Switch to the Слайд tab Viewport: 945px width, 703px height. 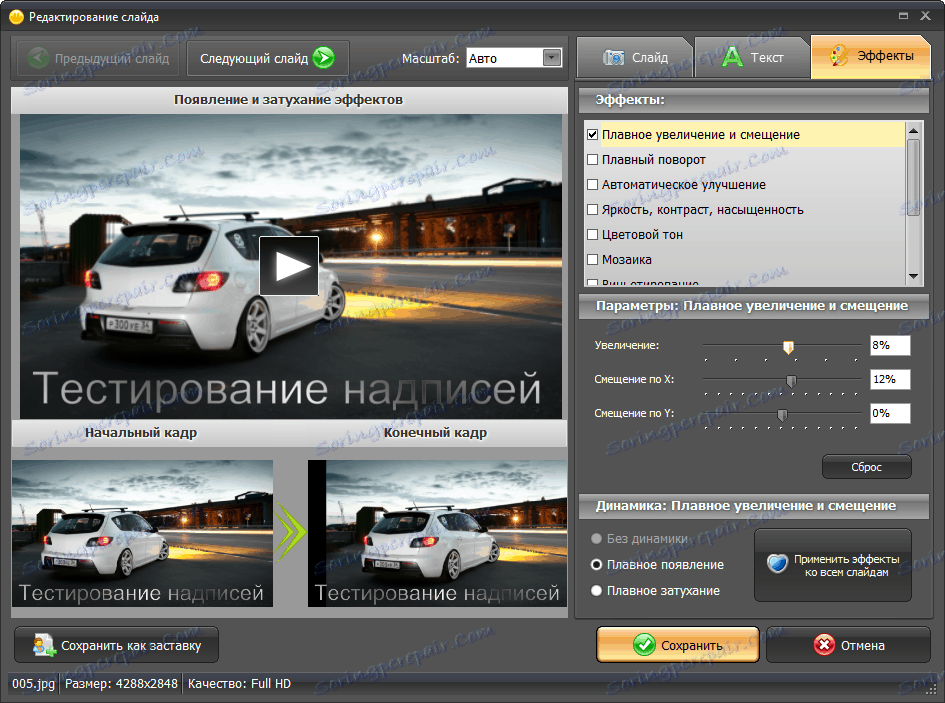click(634, 57)
